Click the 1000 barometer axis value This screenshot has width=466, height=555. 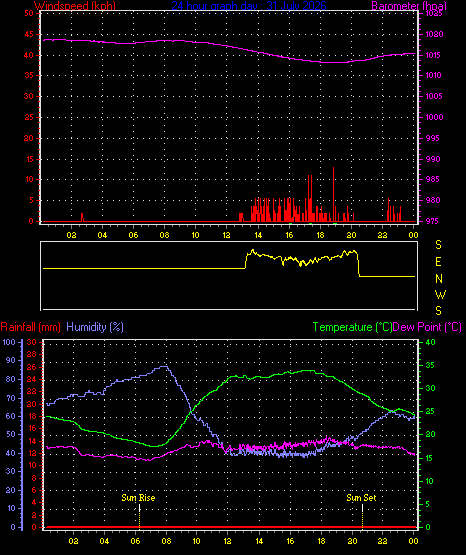(434, 117)
